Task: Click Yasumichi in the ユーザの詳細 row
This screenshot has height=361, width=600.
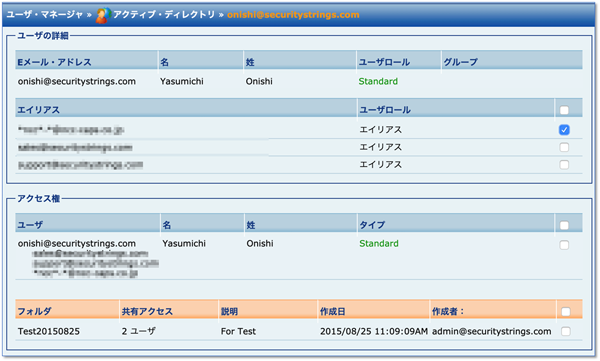Action: click(182, 81)
